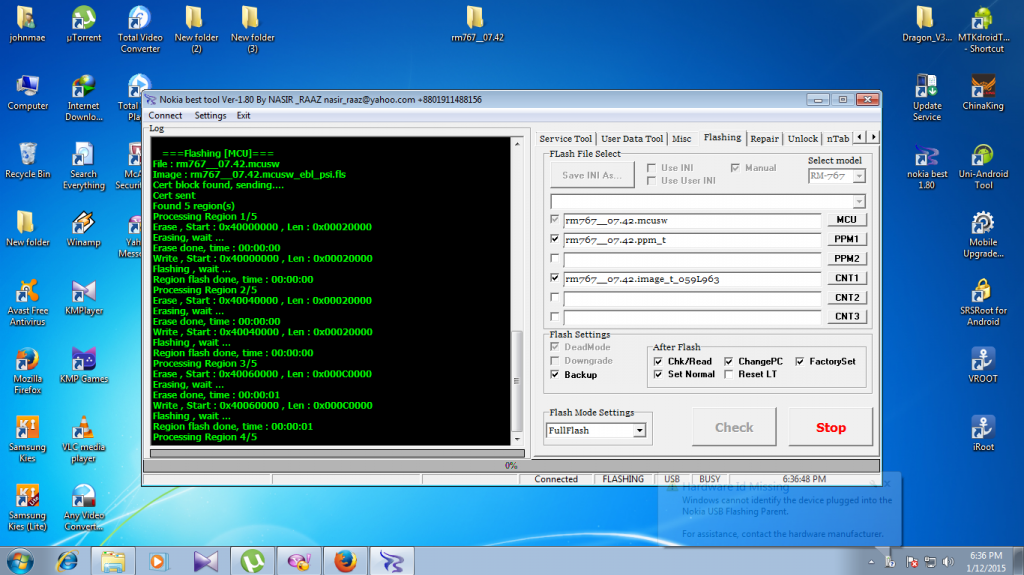Uncheck the FactorySet option
Image resolution: width=1024 pixels, height=575 pixels.
coord(800,361)
